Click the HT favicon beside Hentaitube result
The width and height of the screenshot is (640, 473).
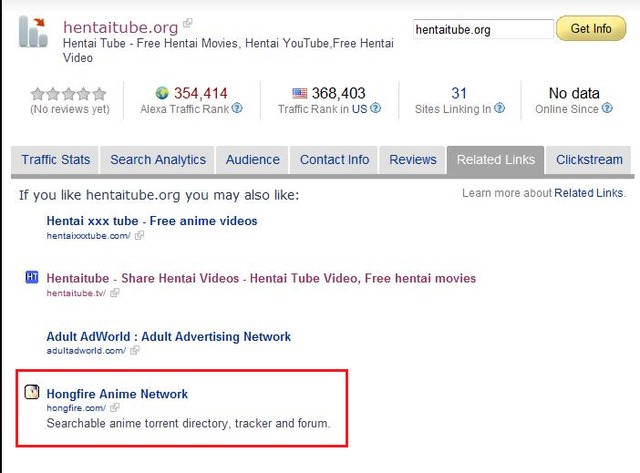tap(32, 277)
